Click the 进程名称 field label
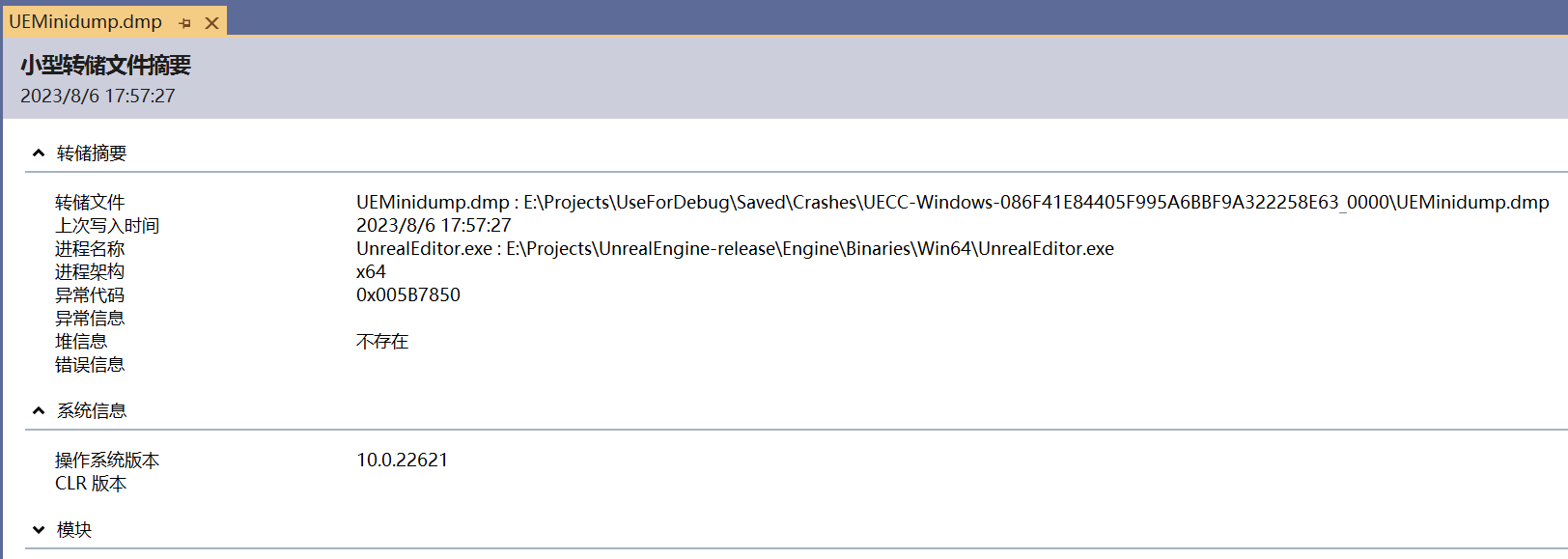The height and width of the screenshot is (559, 1568). coord(90,248)
